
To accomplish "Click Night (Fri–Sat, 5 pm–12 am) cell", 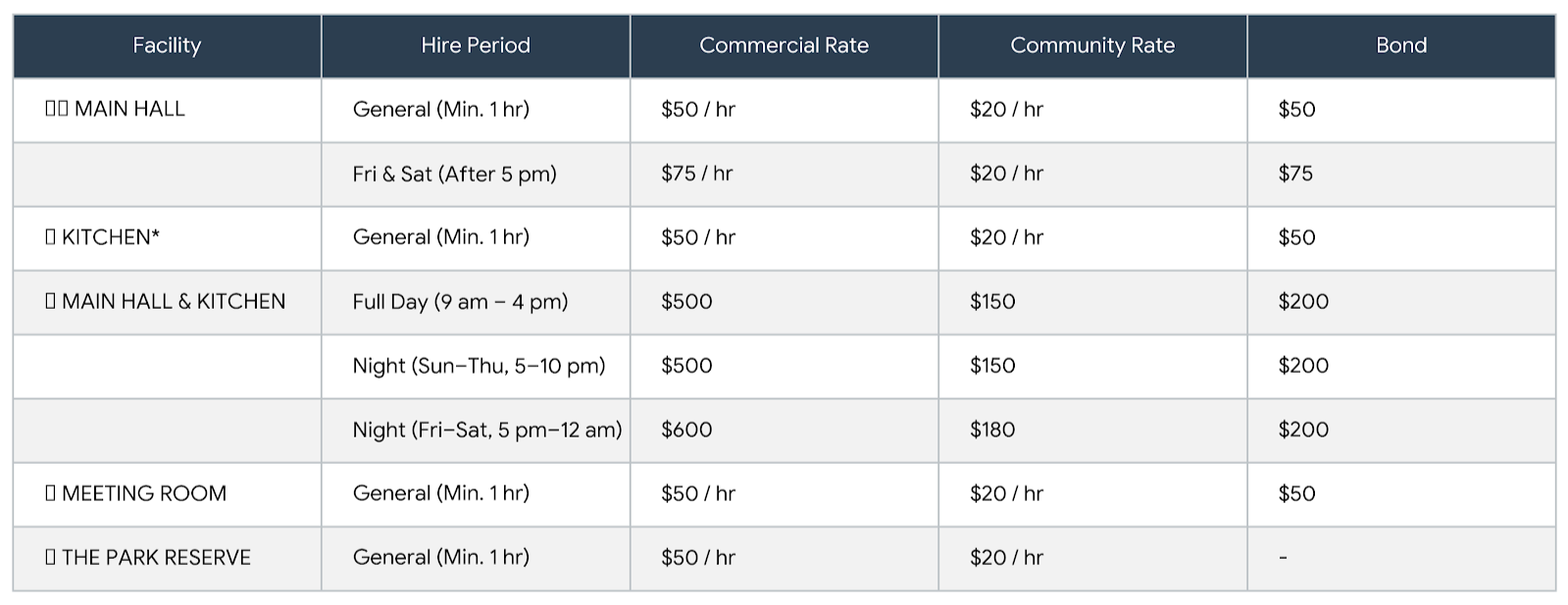I will [487, 429].
